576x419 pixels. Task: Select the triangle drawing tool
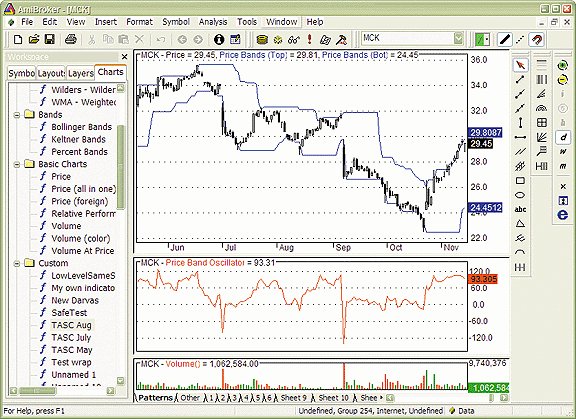pyautogui.click(x=520, y=224)
